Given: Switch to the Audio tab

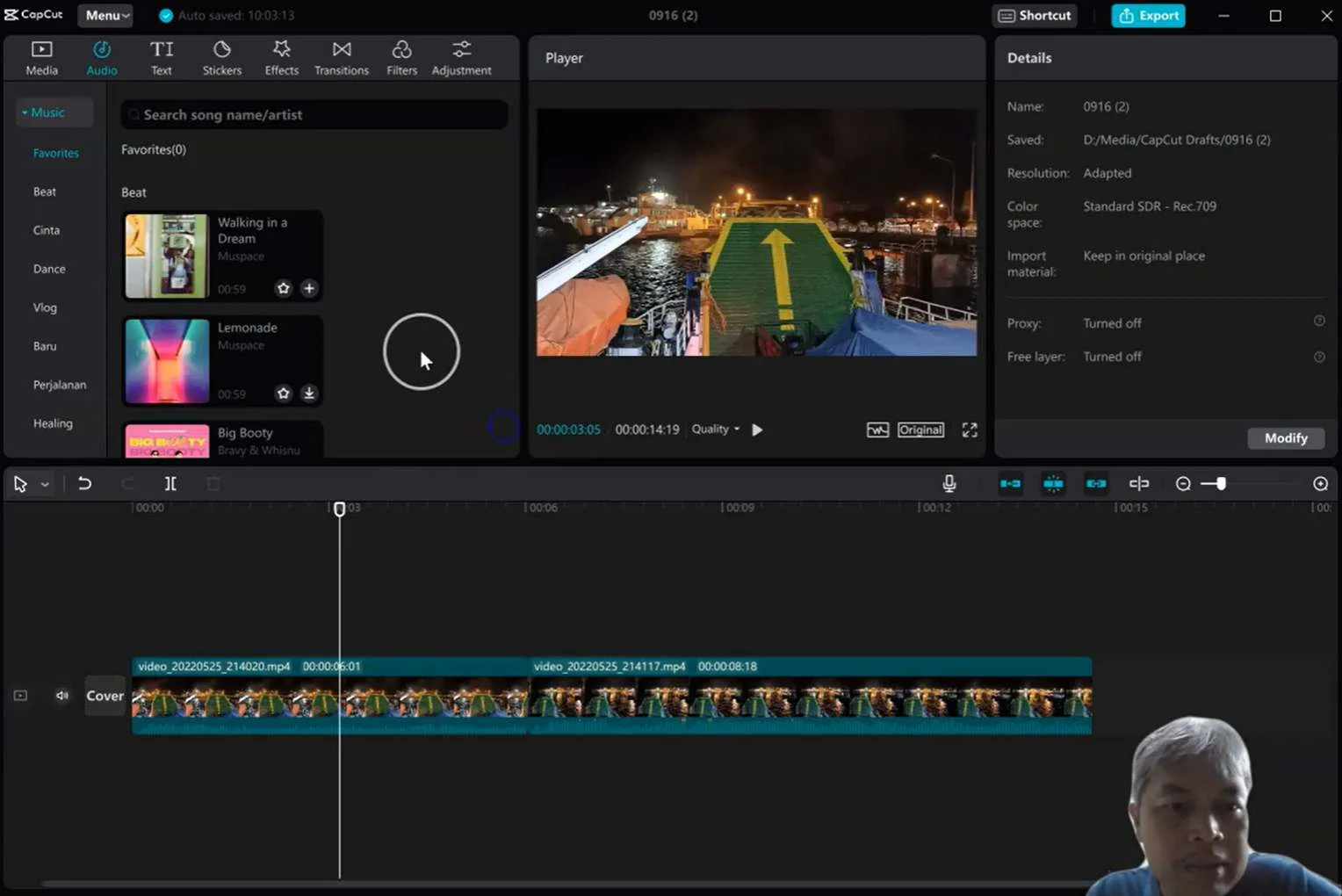Looking at the screenshot, I should pos(102,58).
